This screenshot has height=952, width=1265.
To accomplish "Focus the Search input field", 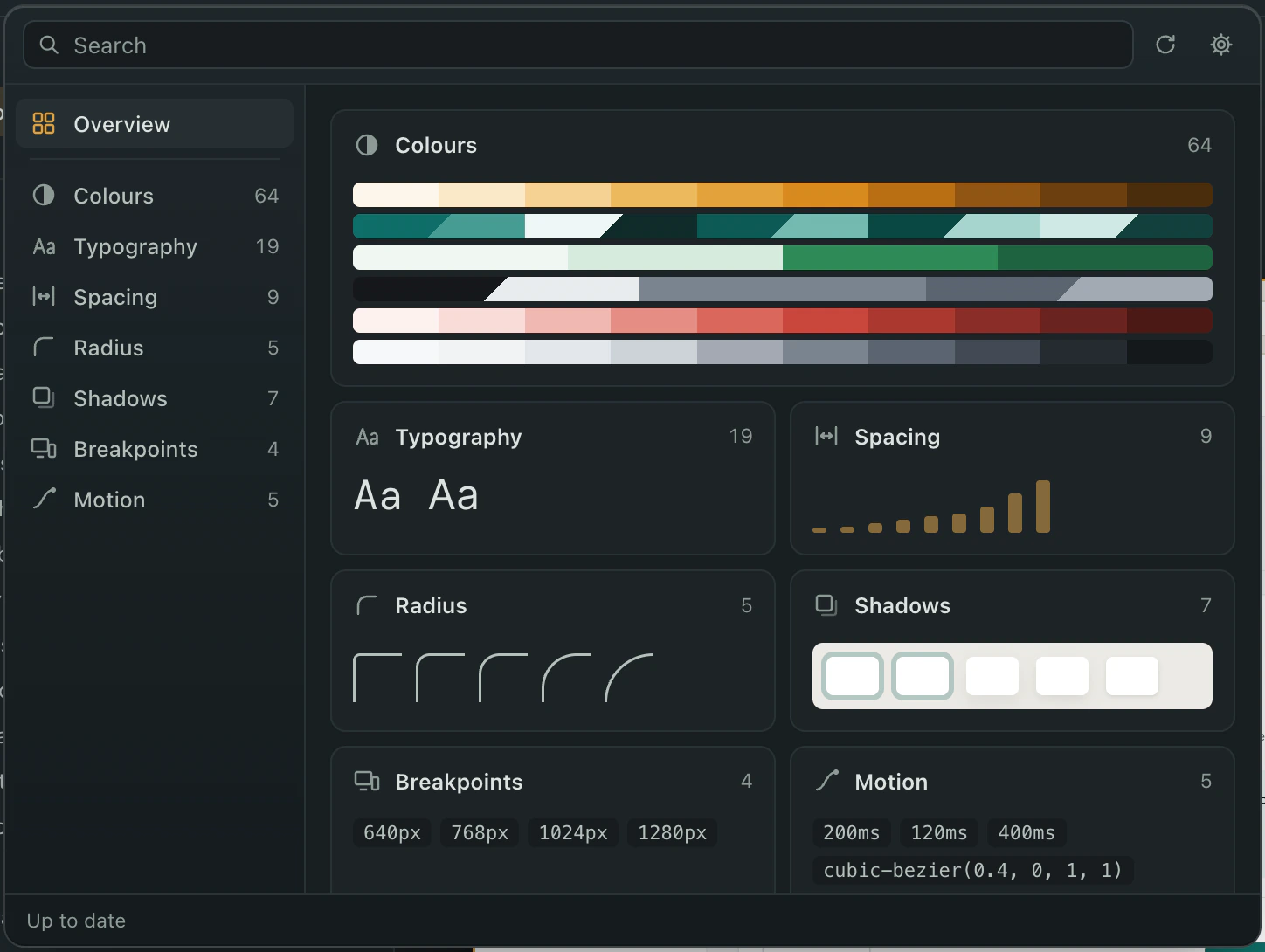I will point(578,45).
